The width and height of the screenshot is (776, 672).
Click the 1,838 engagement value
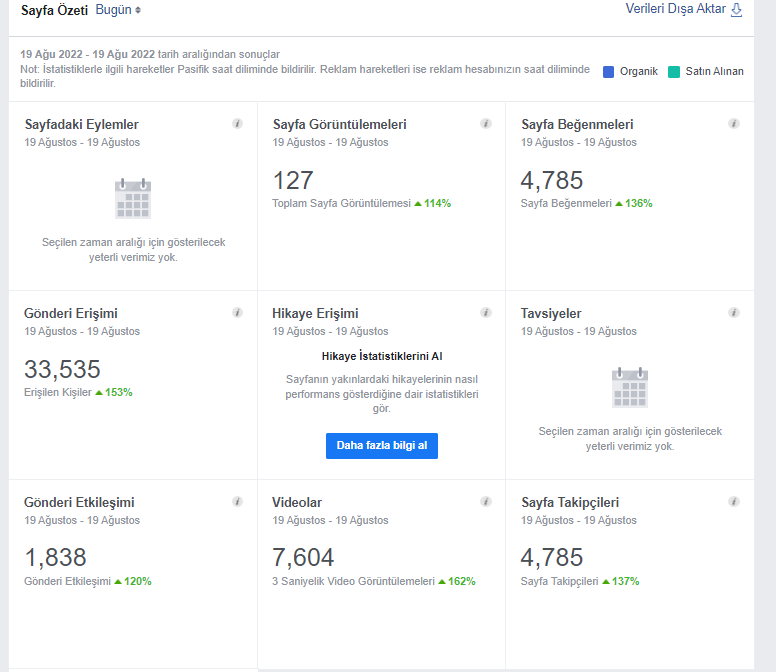coord(55,558)
